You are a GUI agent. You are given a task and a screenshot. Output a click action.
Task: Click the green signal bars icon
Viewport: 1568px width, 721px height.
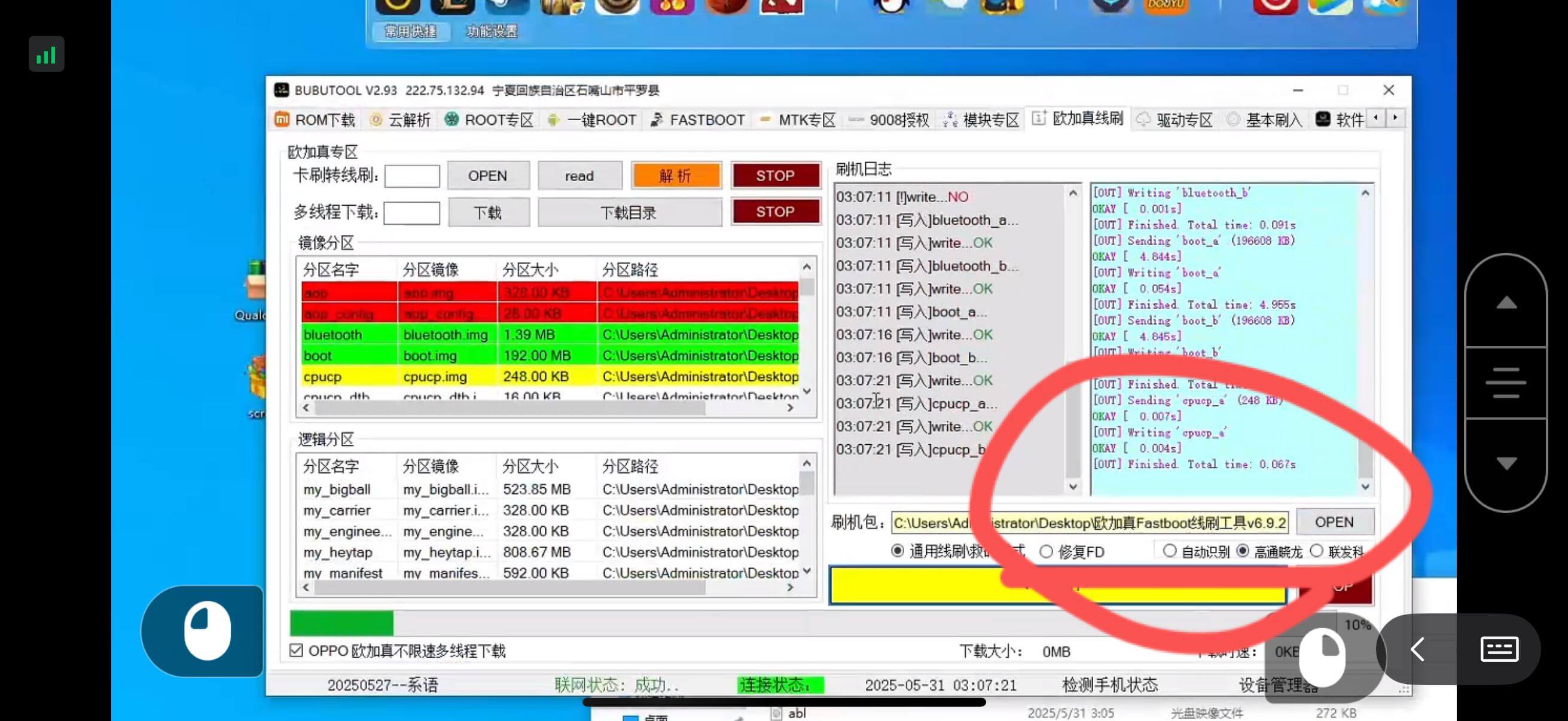(46, 56)
